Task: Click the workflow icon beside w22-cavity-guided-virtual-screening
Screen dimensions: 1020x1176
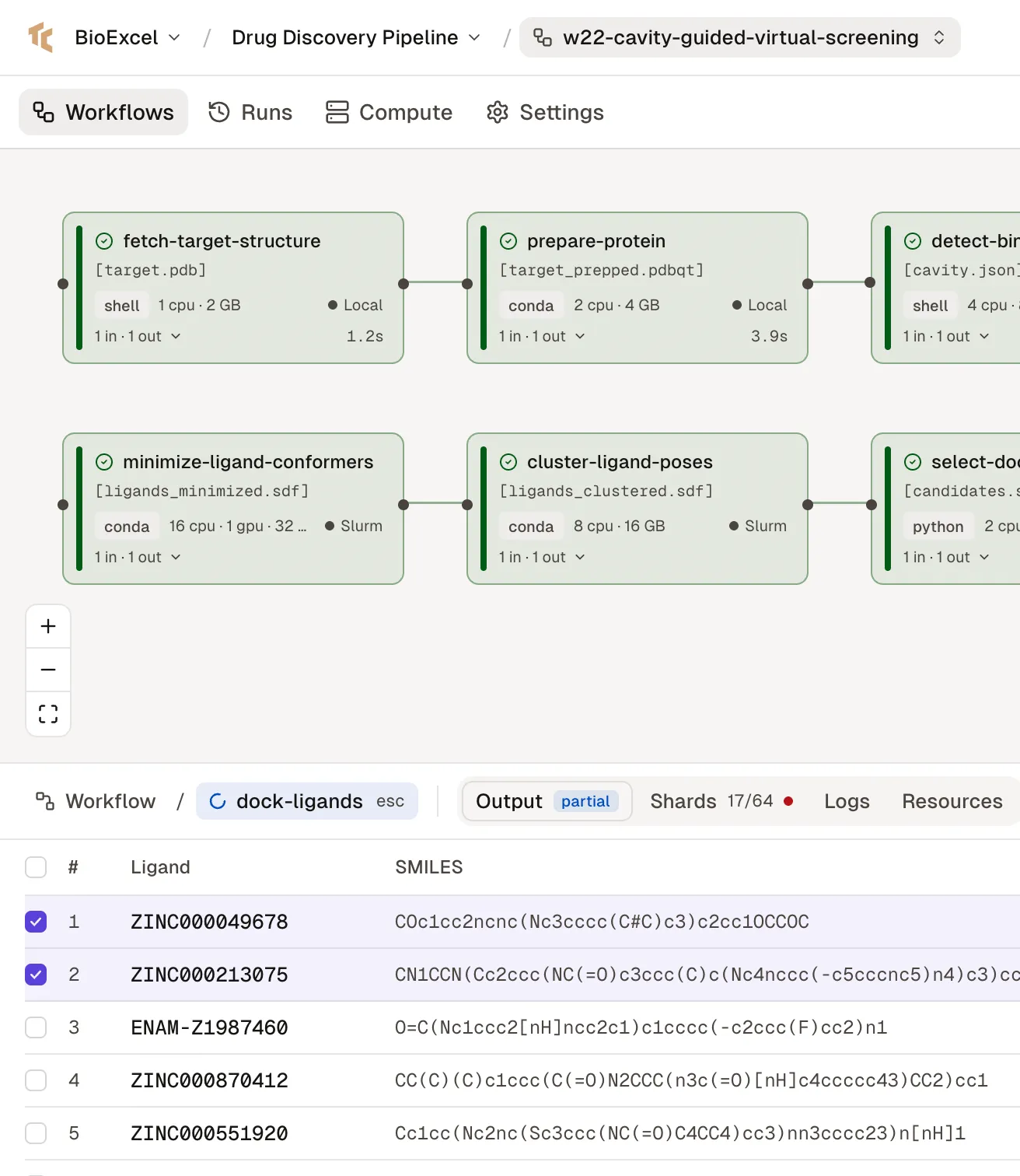Action: (x=543, y=37)
